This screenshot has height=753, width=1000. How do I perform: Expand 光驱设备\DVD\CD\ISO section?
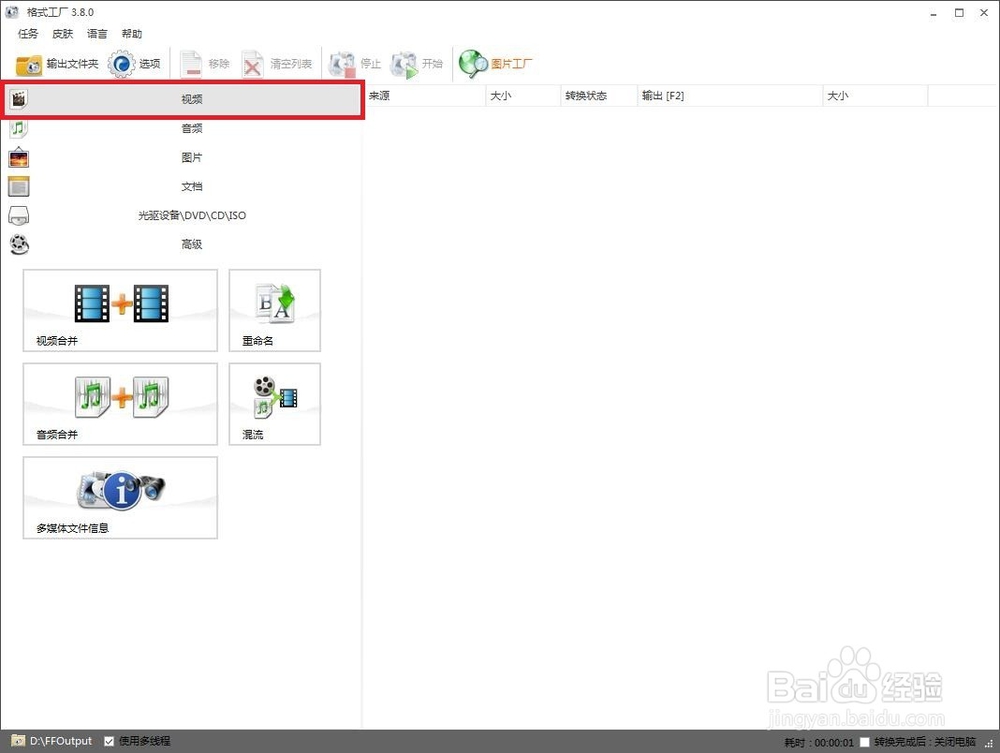coord(182,216)
